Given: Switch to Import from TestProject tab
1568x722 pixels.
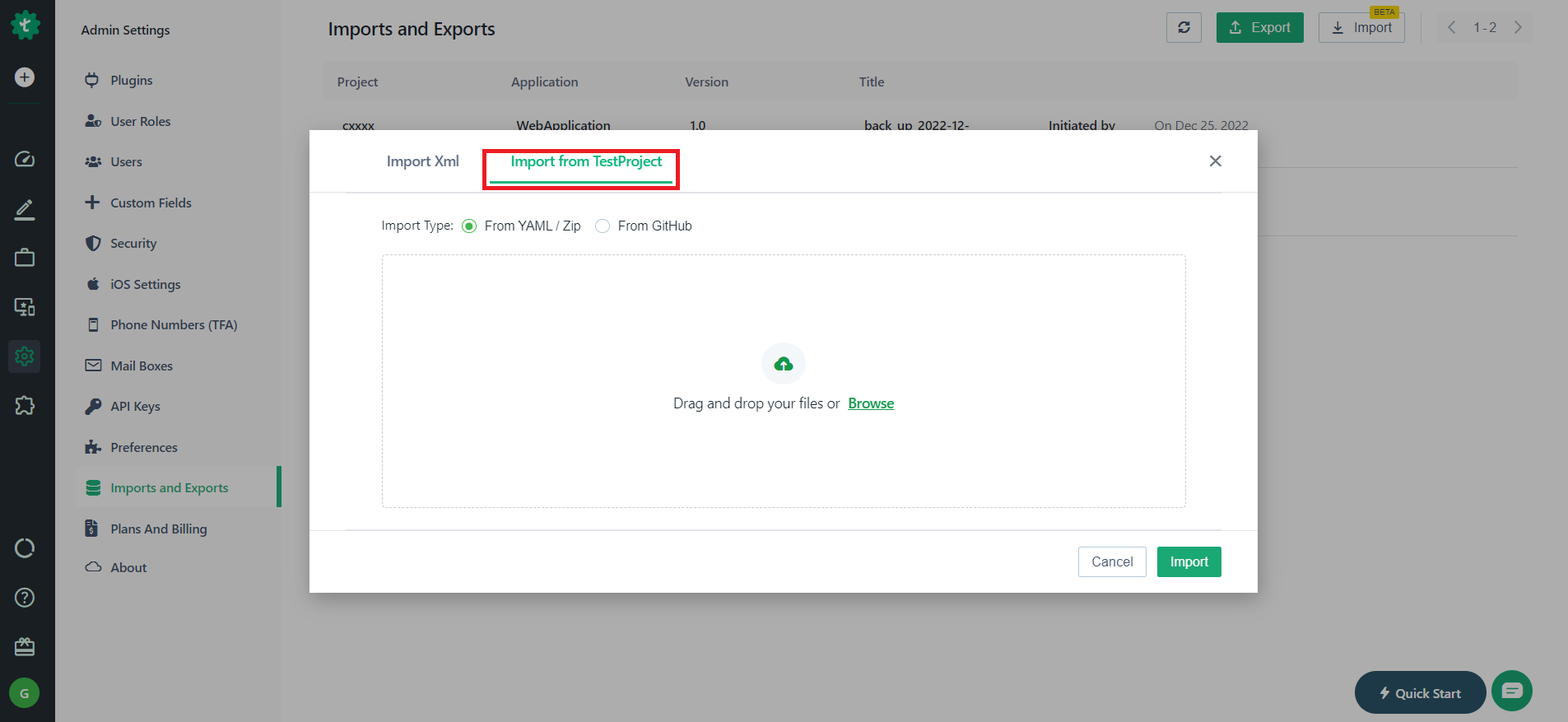Looking at the screenshot, I should [586, 161].
